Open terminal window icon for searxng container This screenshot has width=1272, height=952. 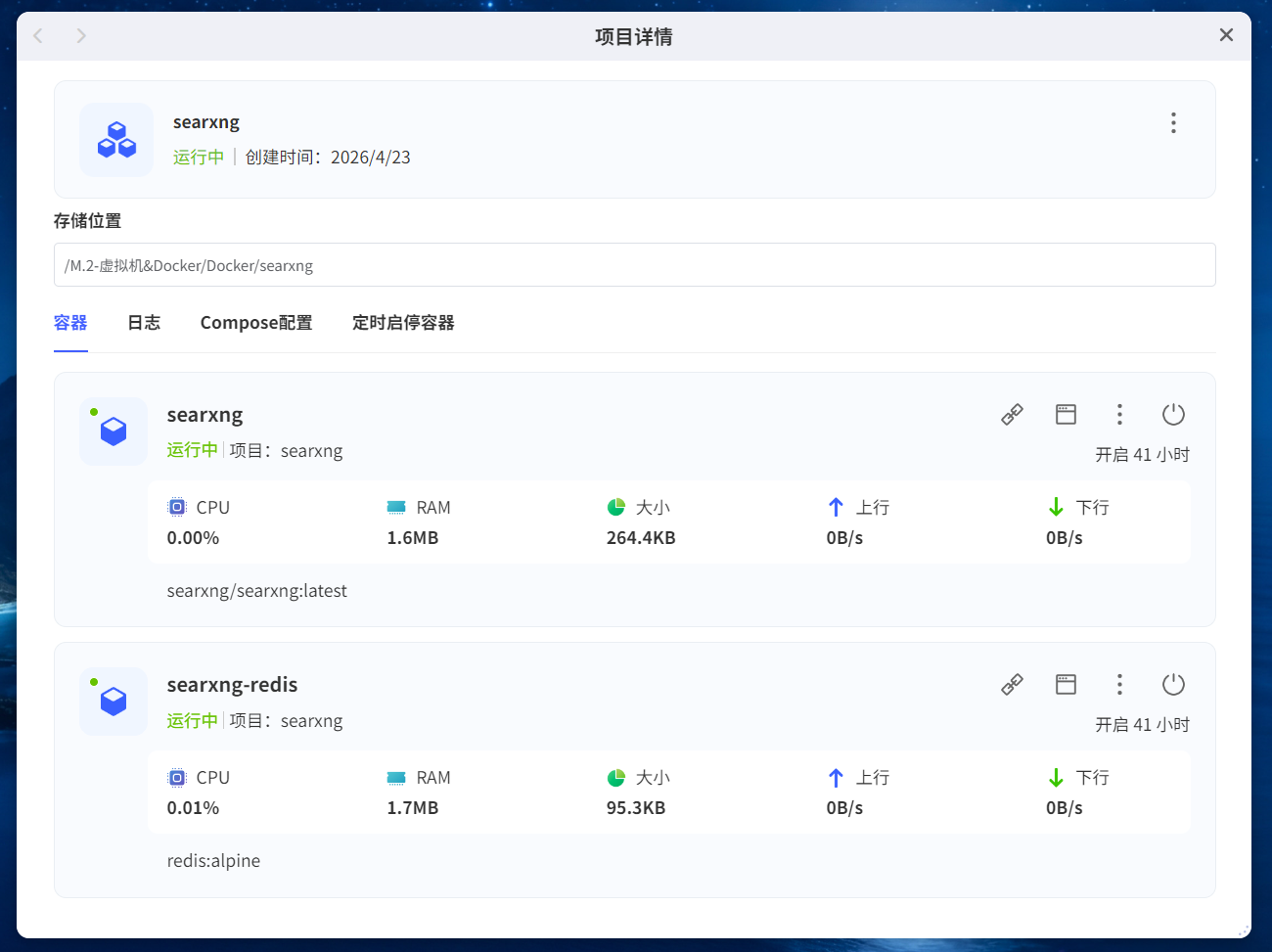(x=1066, y=415)
